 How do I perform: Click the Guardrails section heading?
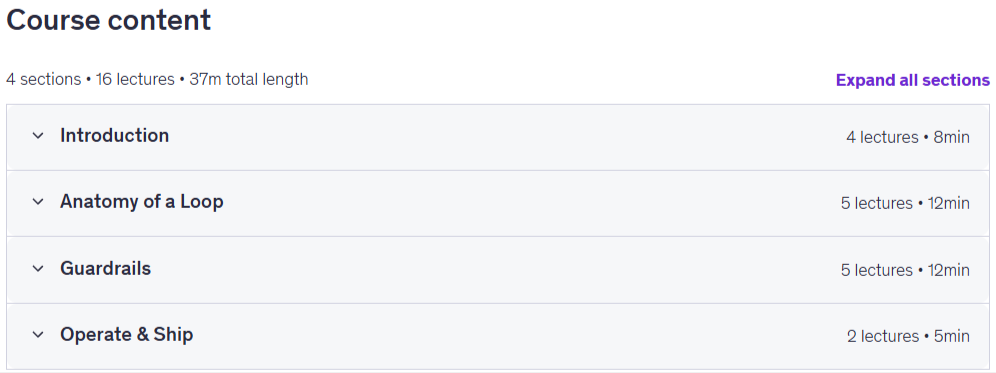click(x=105, y=268)
